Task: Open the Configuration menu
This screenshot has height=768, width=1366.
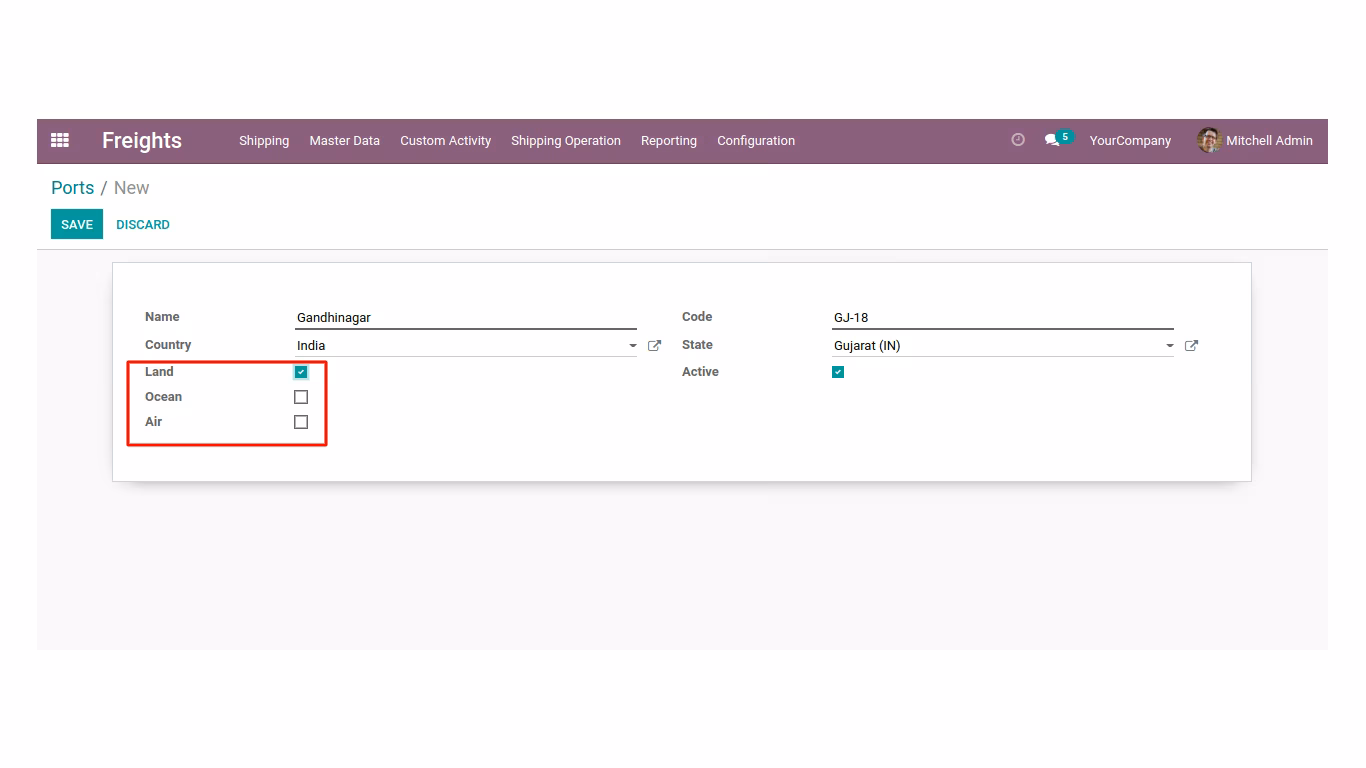Action: click(x=756, y=141)
